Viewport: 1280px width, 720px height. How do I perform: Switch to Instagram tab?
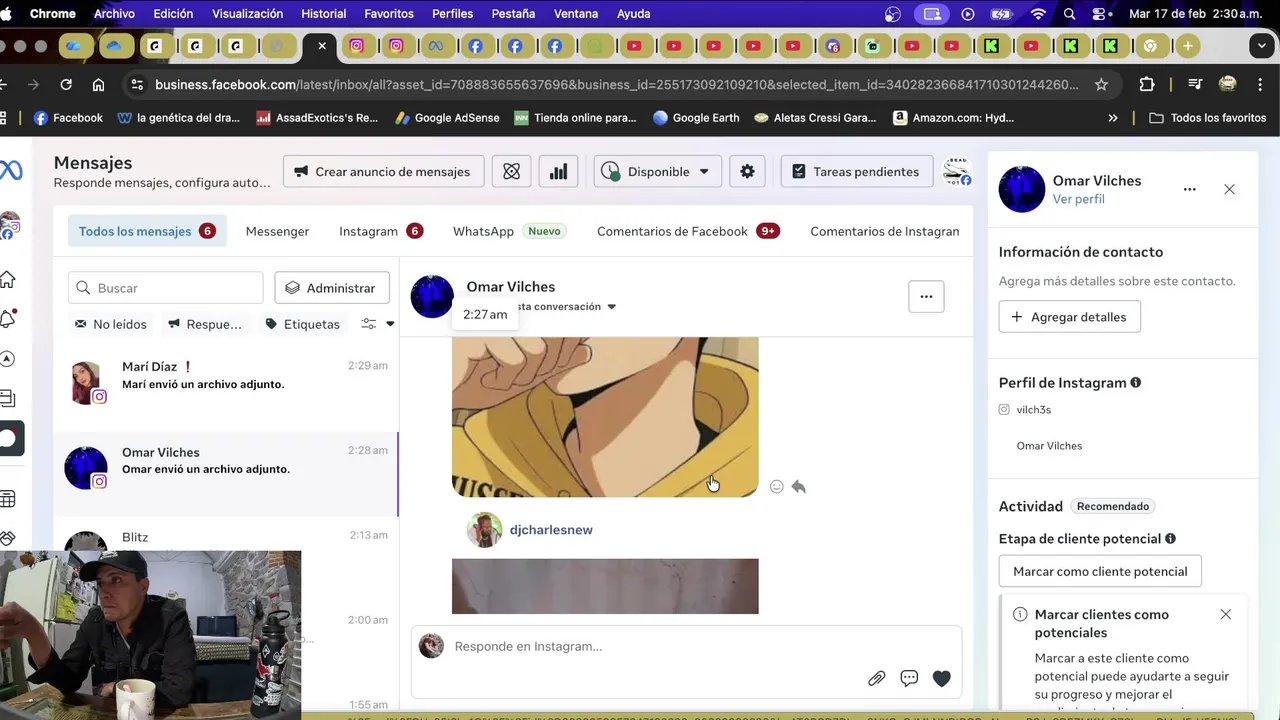(381, 231)
